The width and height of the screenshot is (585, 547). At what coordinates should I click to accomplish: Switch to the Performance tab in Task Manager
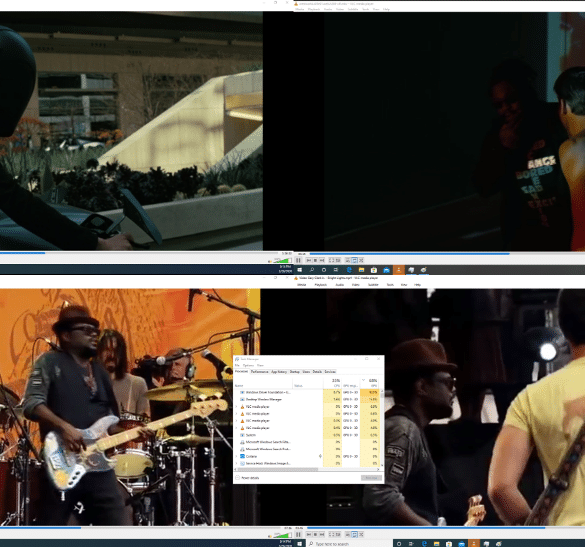click(x=259, y=372)
